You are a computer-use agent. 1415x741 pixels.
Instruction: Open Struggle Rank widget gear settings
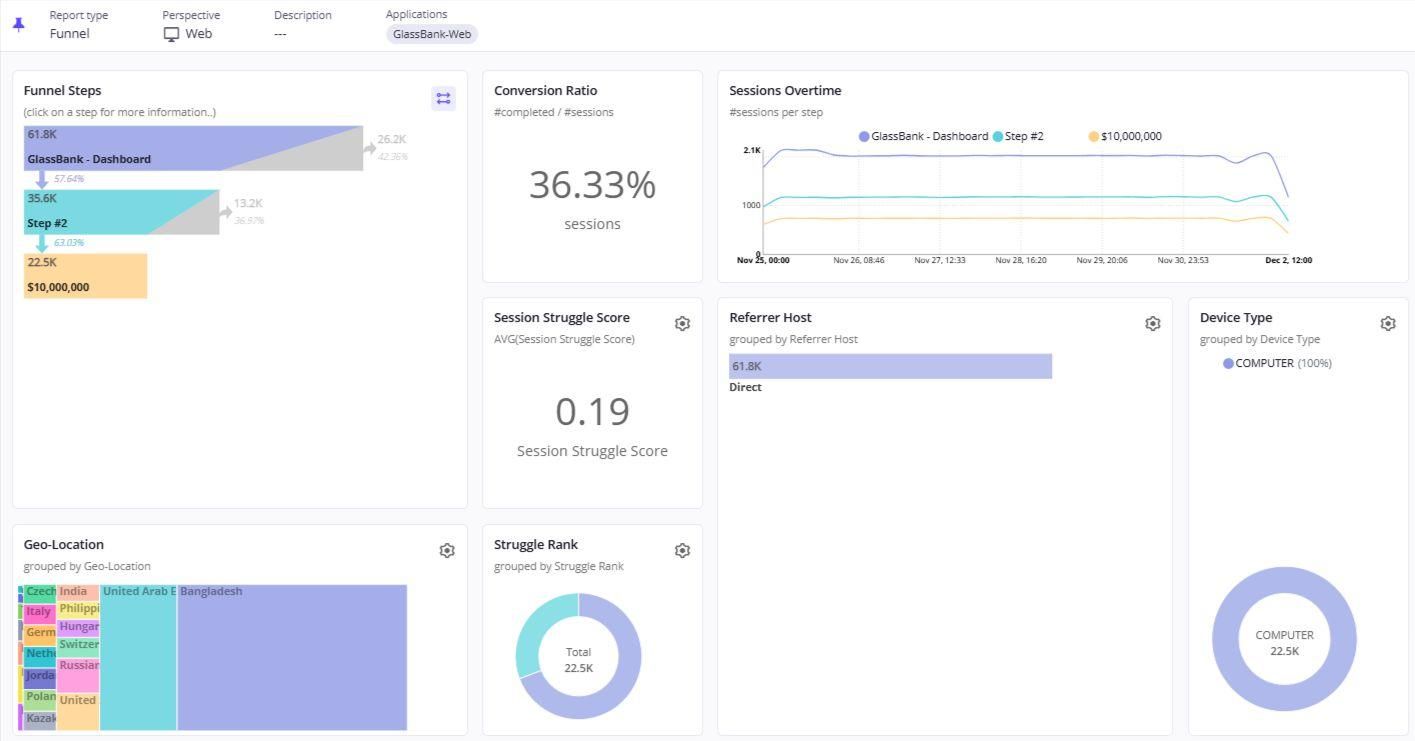click(682, 551)
